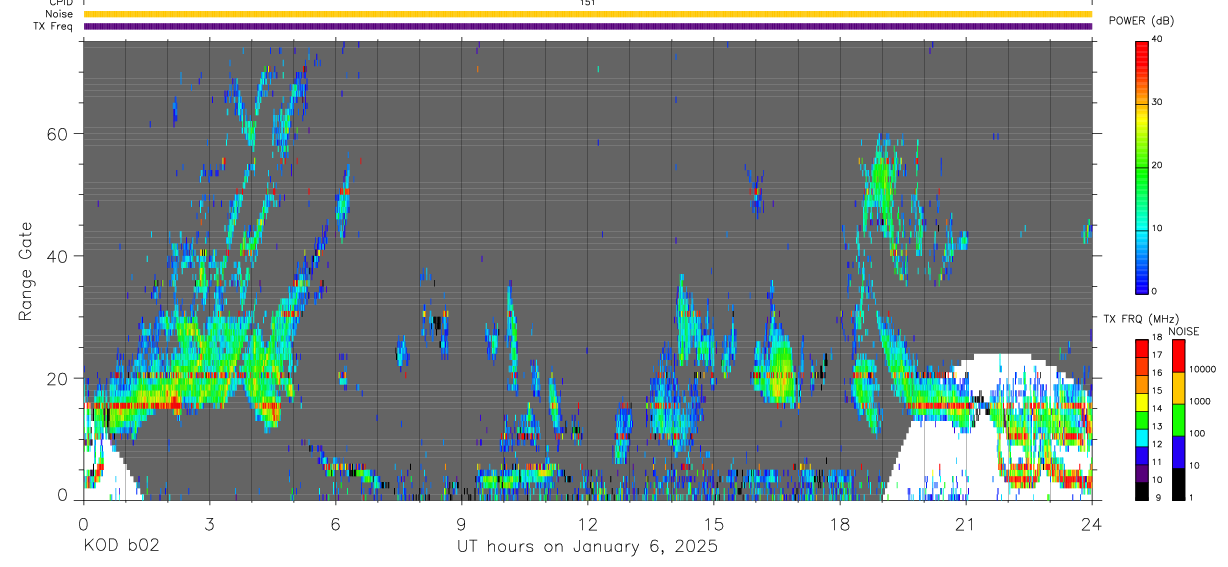Screen dimensions: 1228x567
Task: Click the '18' tick on the UT hours axis
Action: click(x=840, y=523)
